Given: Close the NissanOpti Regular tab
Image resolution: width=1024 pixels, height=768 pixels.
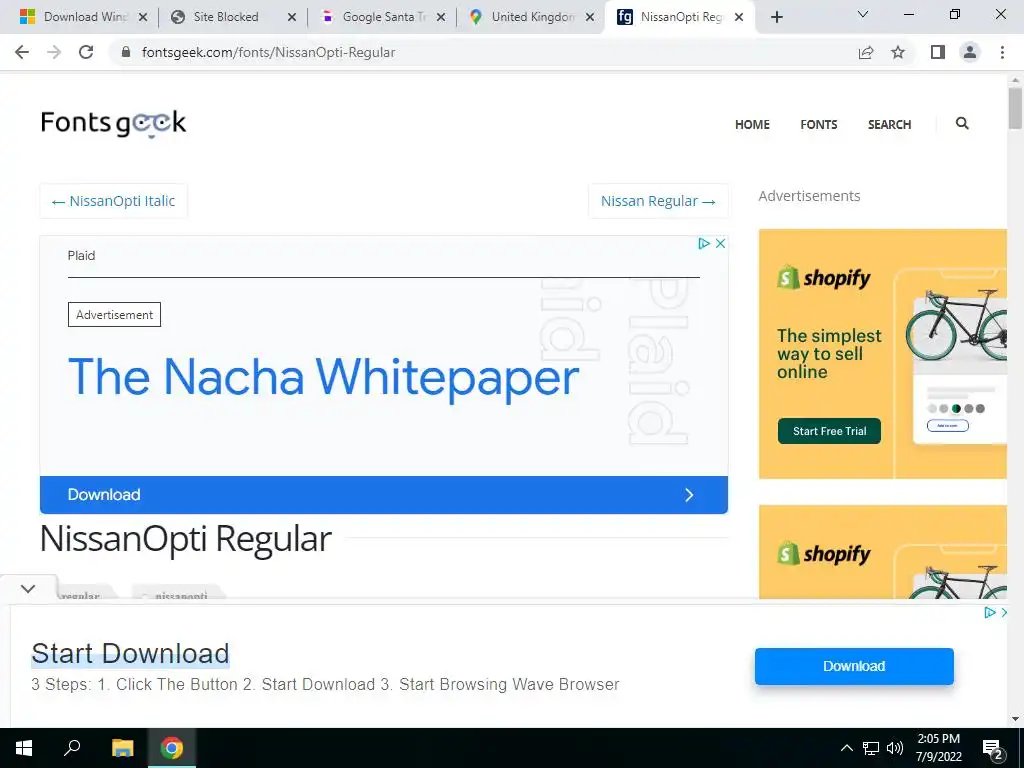Looking at the screenshot, I should click(739, 17).
